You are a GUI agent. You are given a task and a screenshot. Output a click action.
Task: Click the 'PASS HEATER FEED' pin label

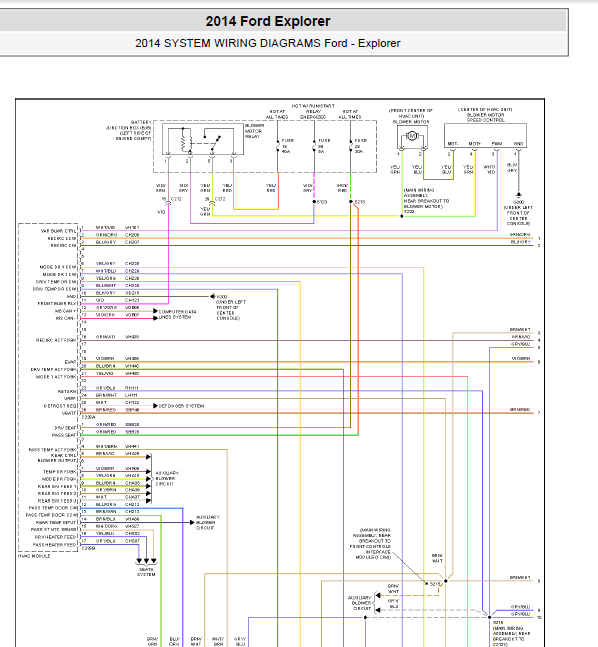point(55,545)
